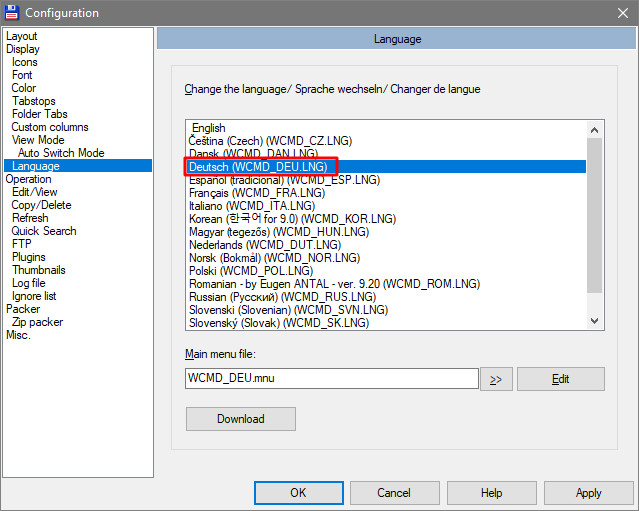Open Help for this dialog

coord(491,493)
